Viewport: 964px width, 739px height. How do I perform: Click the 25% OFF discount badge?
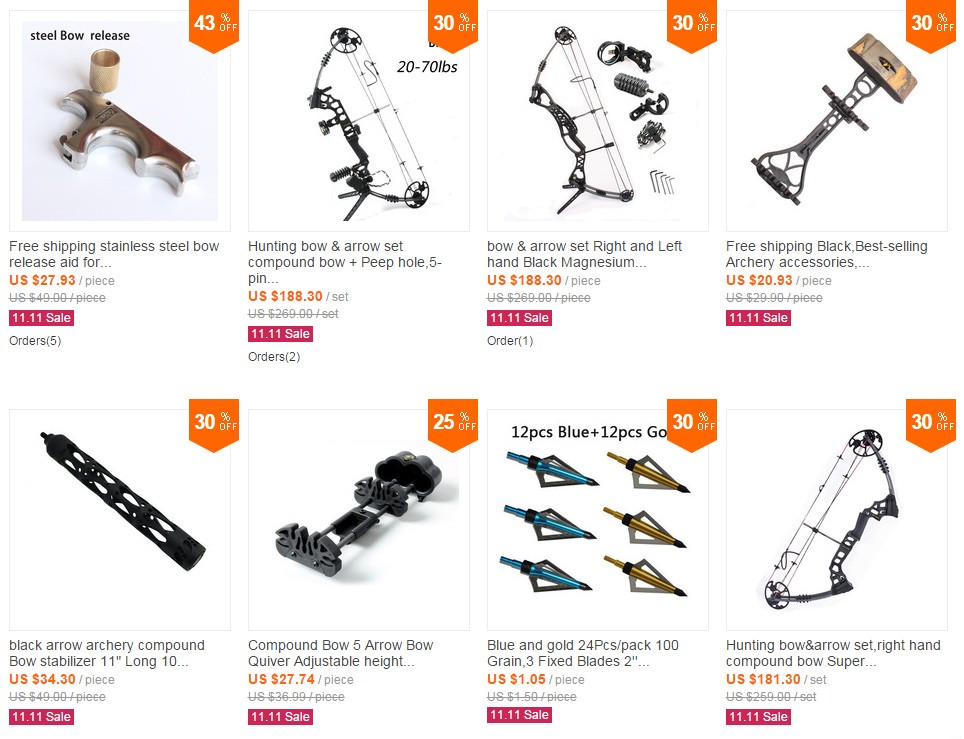[x=453, y=425]
